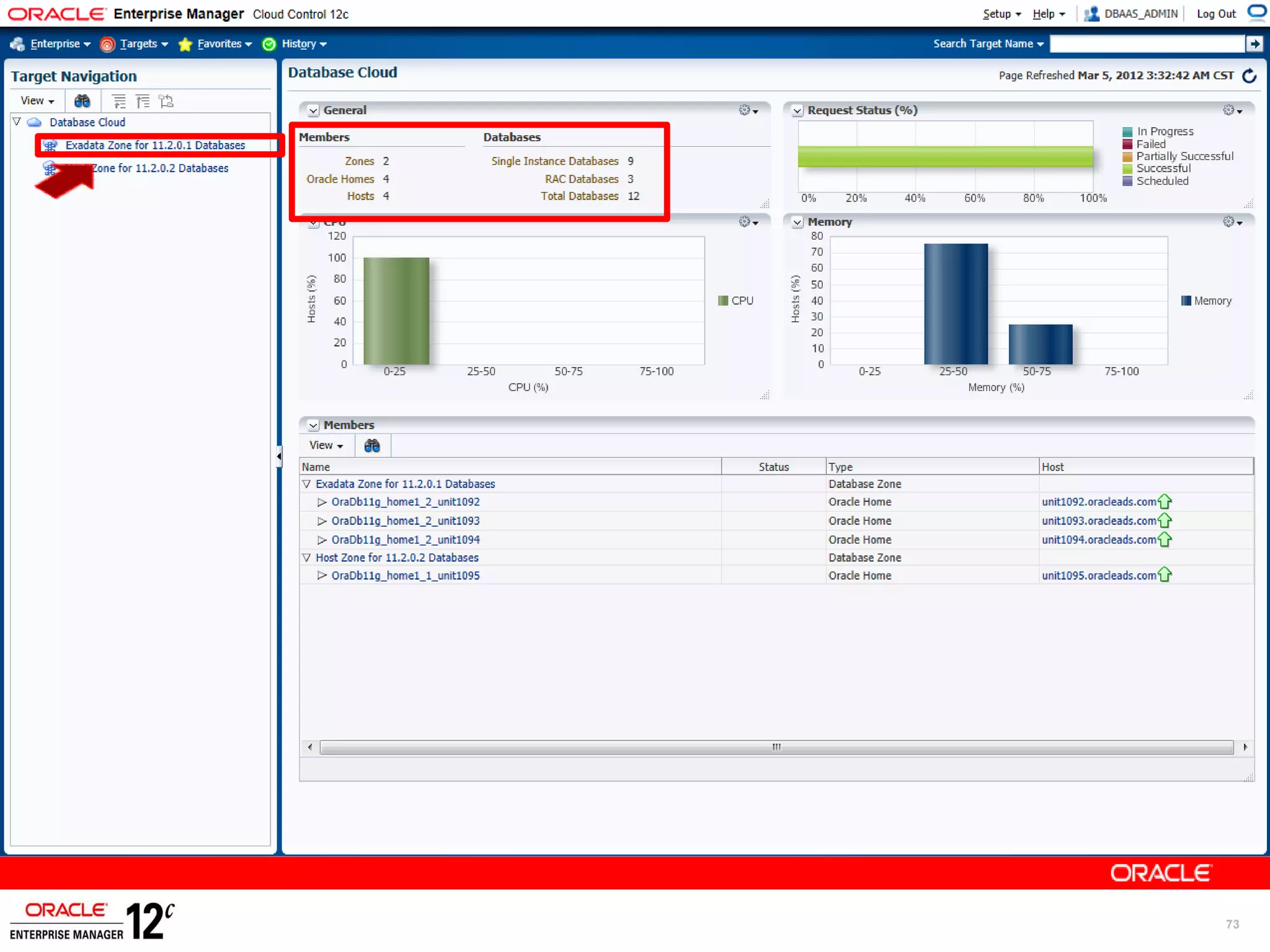The height and width of the screenshot is (952, 1270).
Task: Collapse the Request Status section
Action: 797,111
